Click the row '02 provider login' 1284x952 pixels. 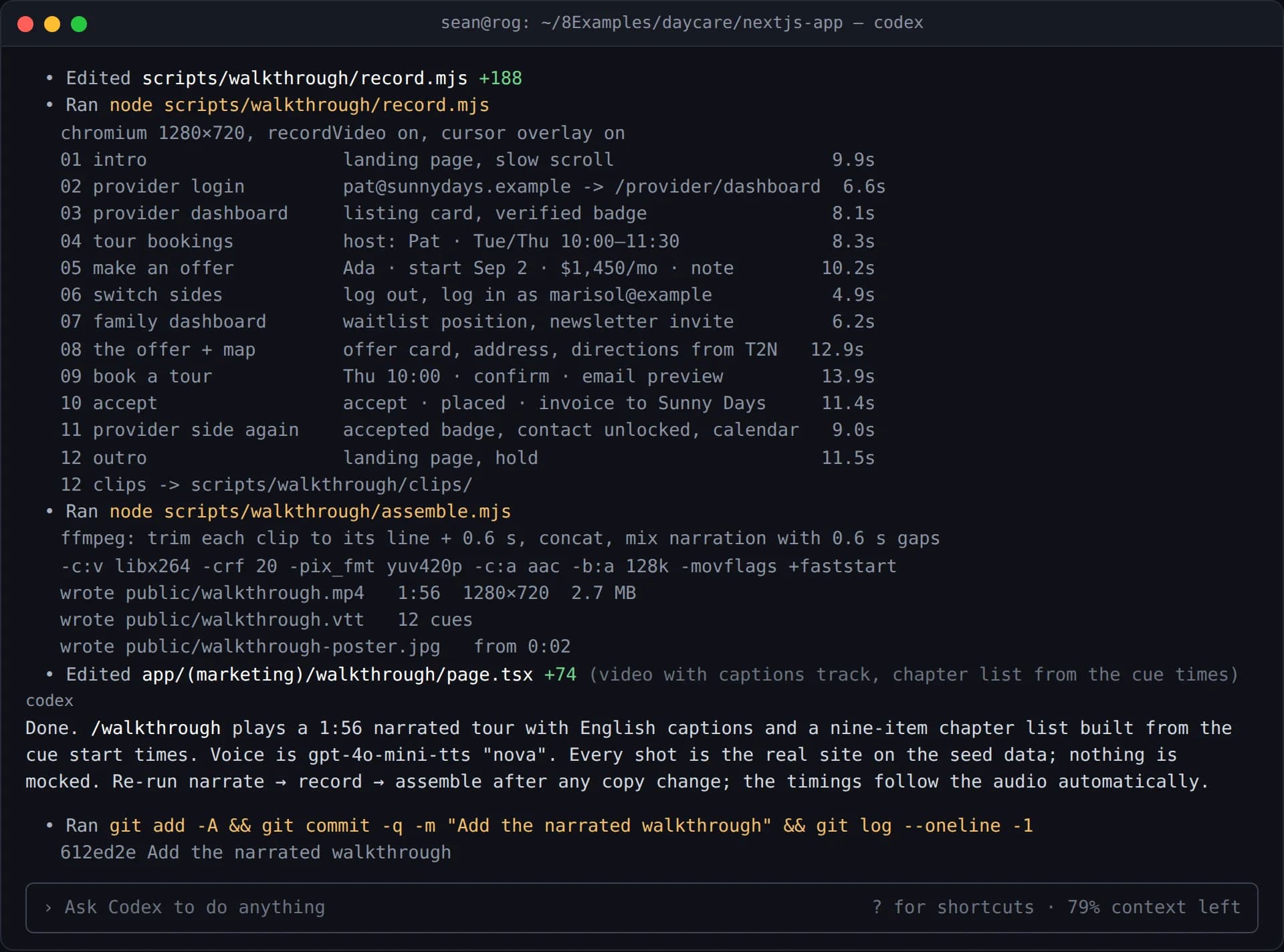473,187
